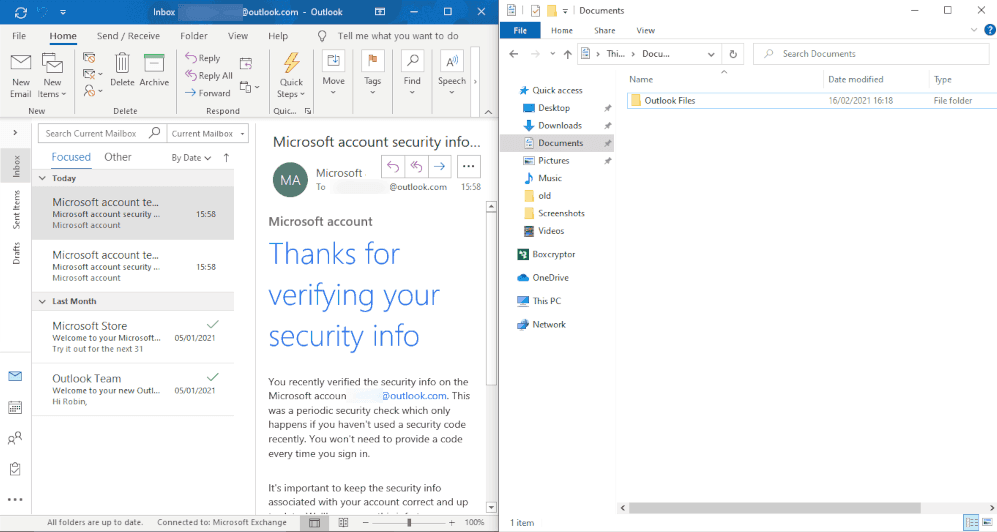997x532 pixels.
Task: Go back in File Explorer
Action: click(514, 54)
